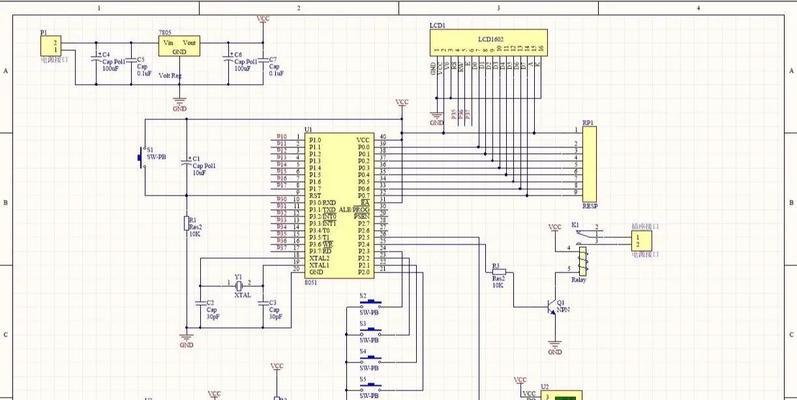Select the Y1 XTAL crystal symbol
The image size is (797, 400).
(x=237, y=285)
